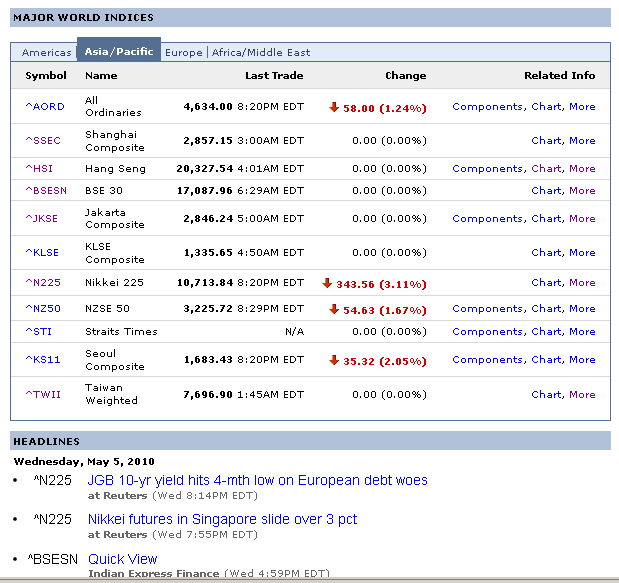
Task: Click More for NZSE 50
Action: (582, 309)
